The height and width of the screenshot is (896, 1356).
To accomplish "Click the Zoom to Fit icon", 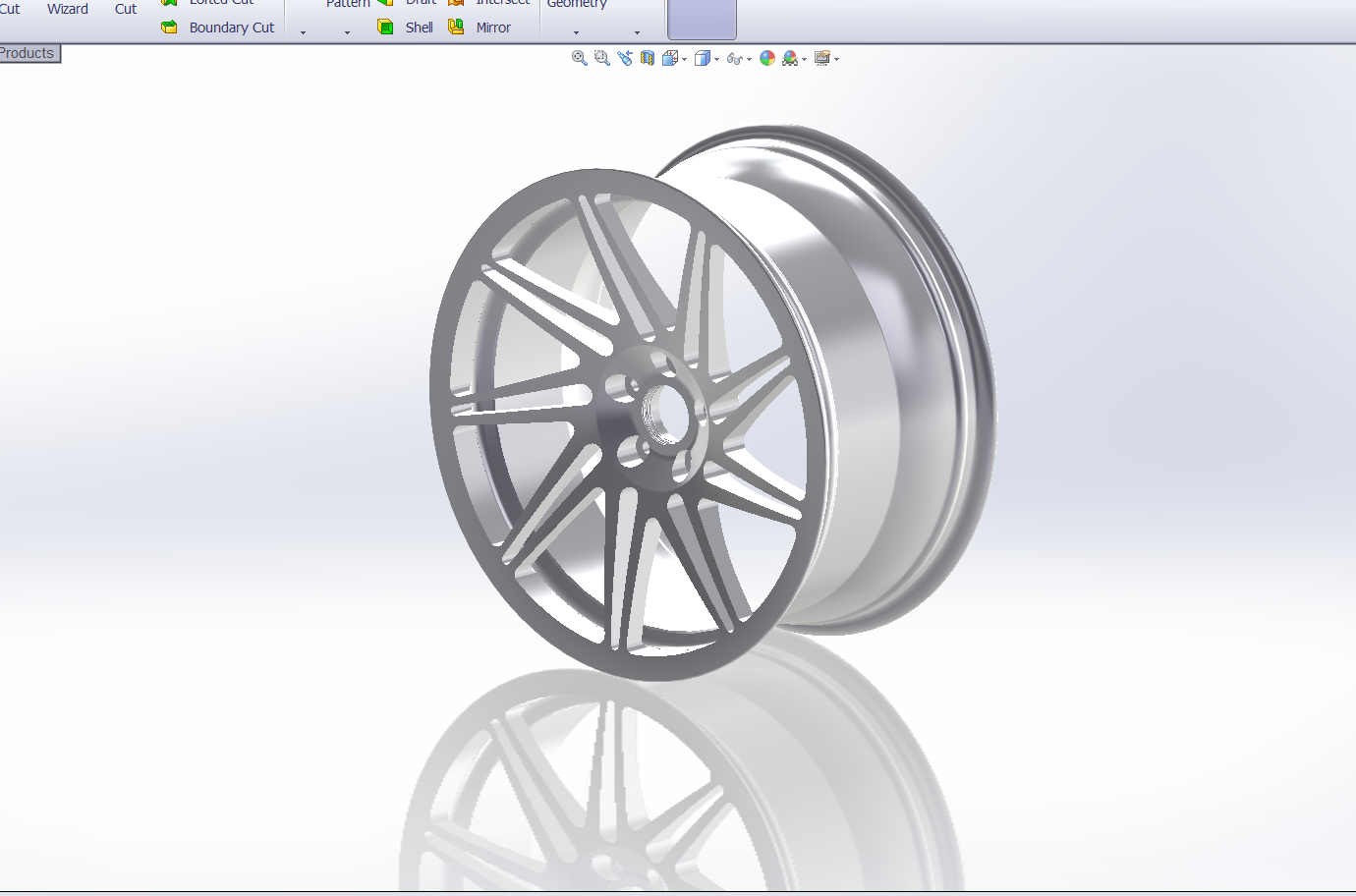I will pyautogui.click(x=580, y=58).
